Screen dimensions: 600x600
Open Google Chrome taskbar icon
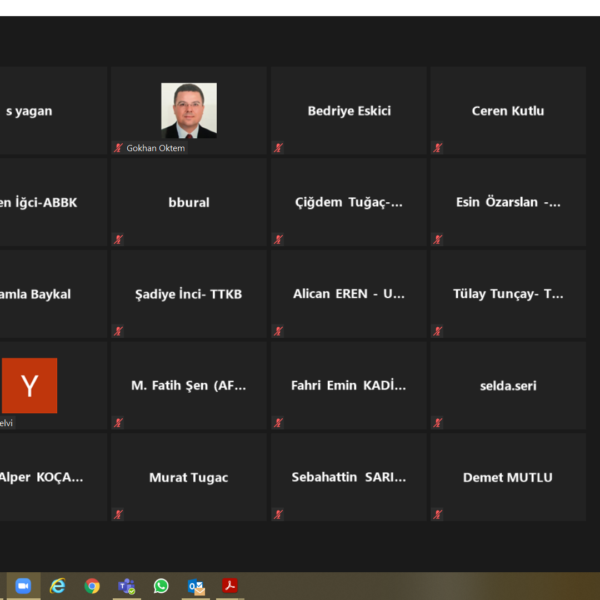(x=92, y=586)
